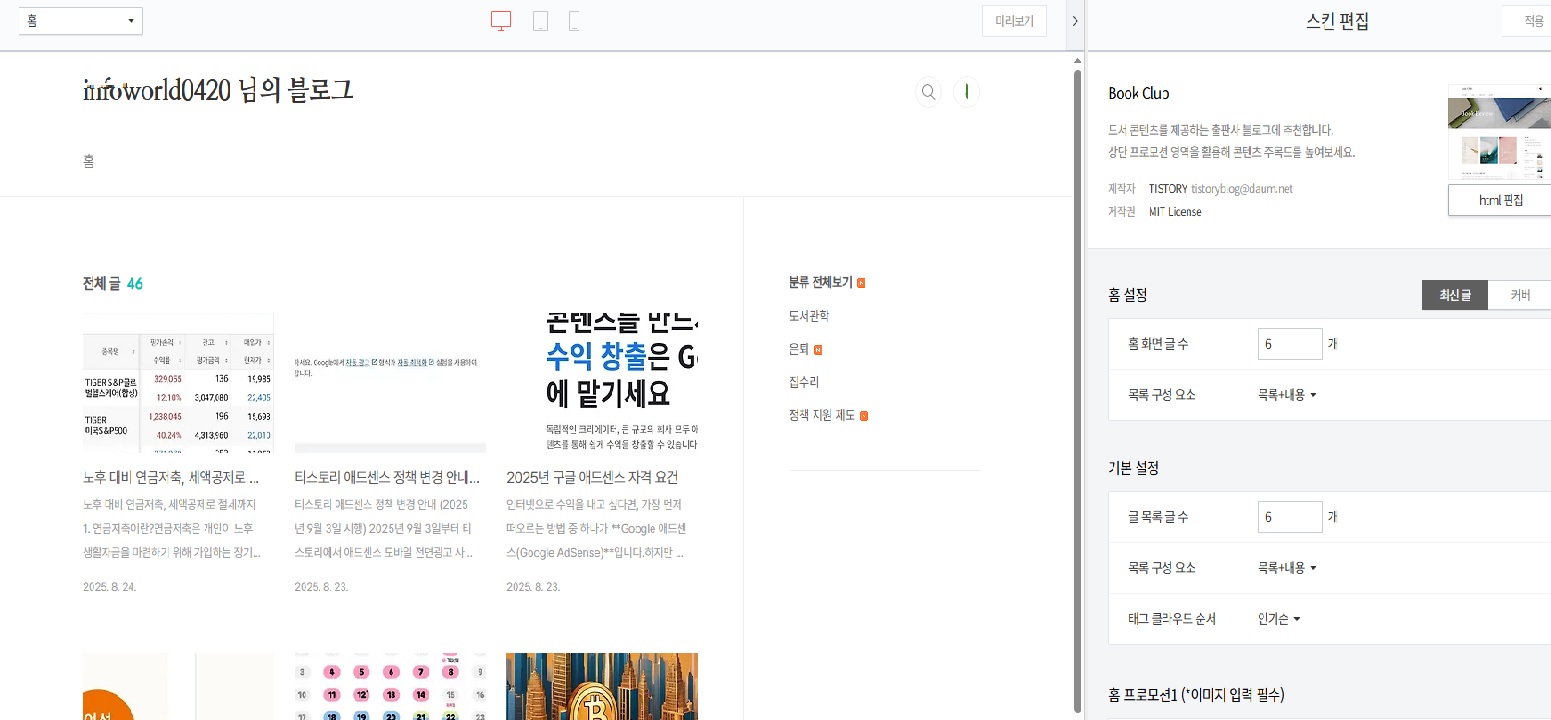Open the infoworld0420 님의 블로그 title link

pos(218,91)
